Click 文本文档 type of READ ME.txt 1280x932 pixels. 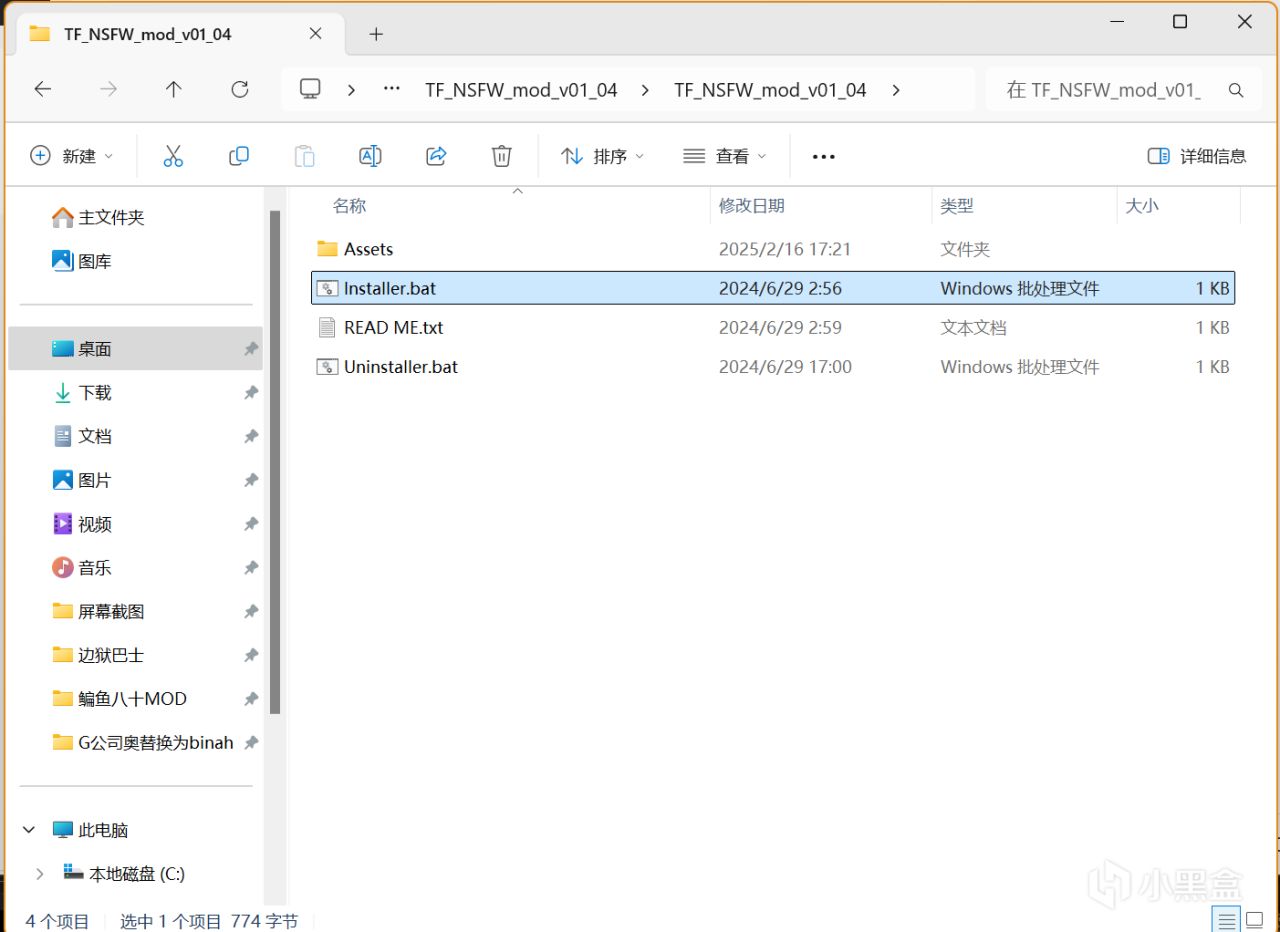coord(973,327)
